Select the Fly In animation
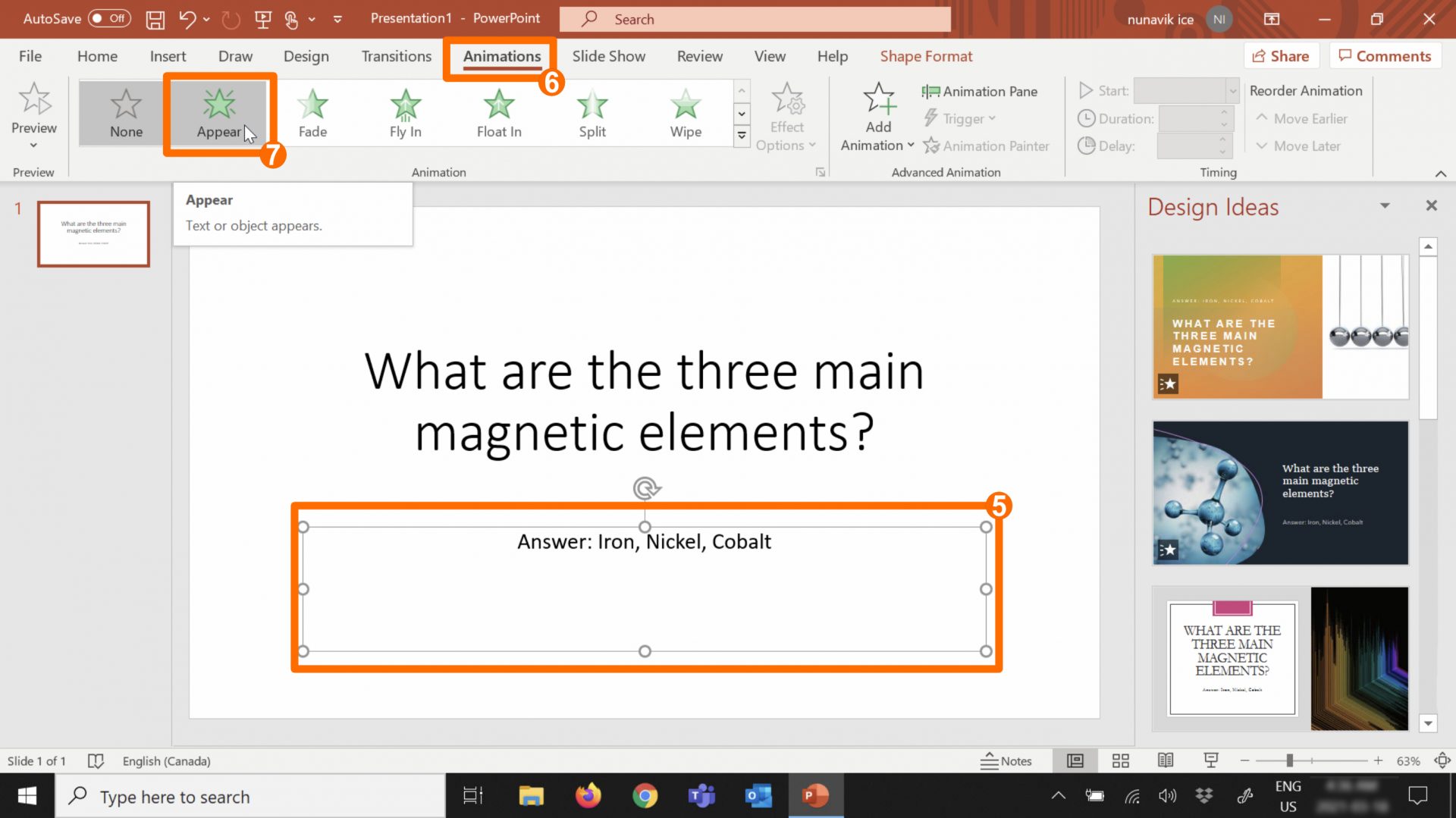 pos(405,112)
